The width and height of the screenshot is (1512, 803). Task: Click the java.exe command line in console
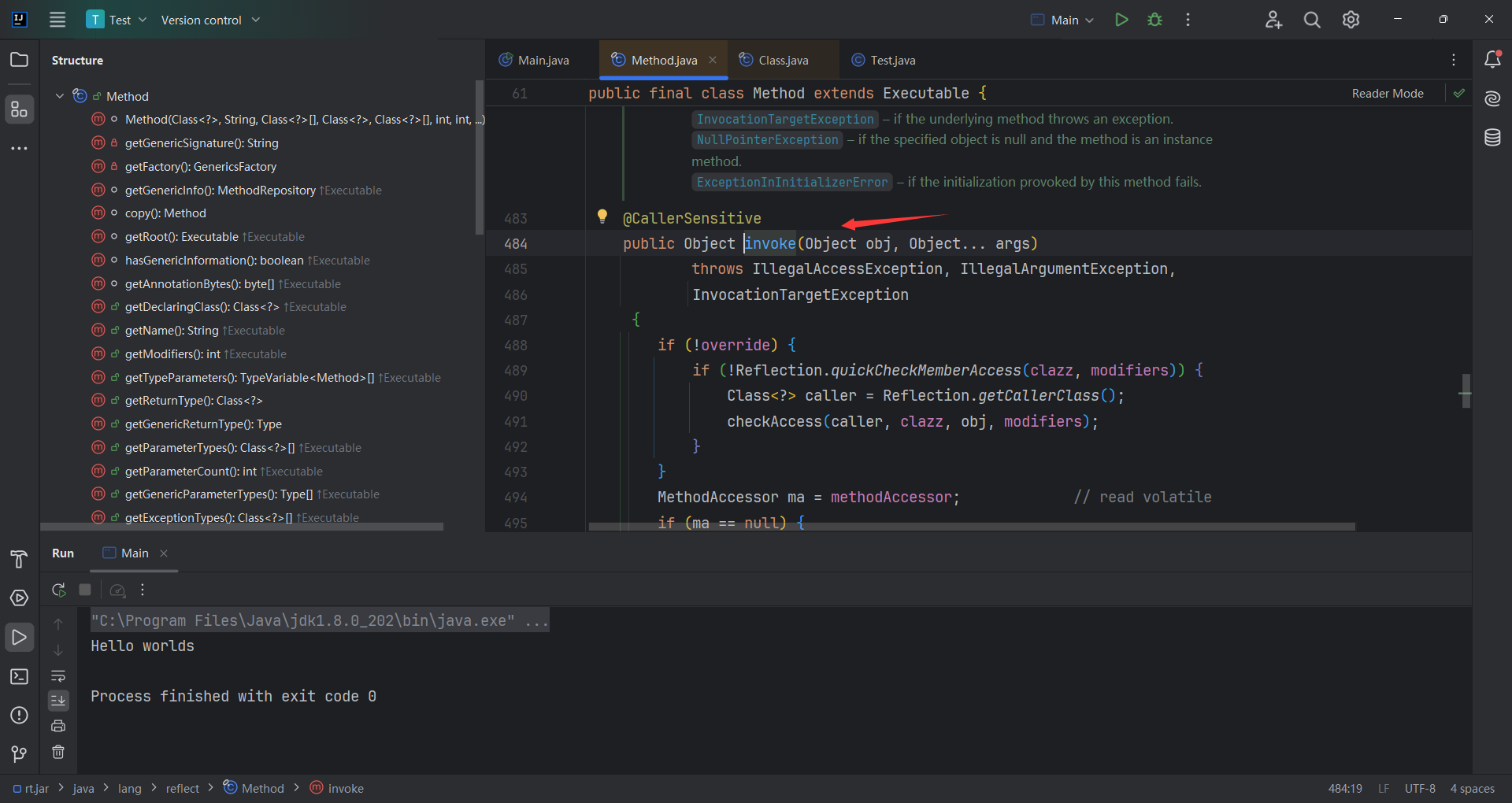tap(320, 620)
